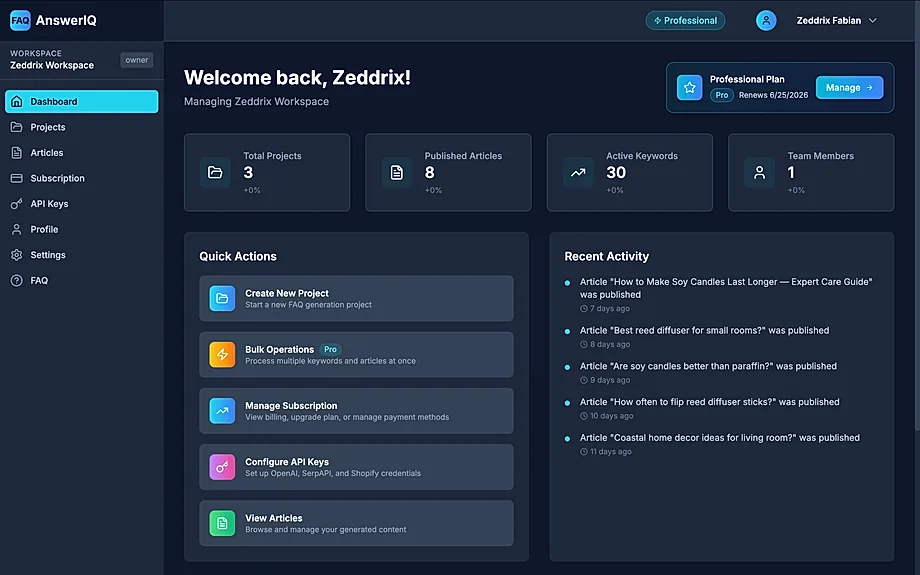Click the Profile person icon in sidebar
This screenshot has width=920, height=575.
coord(16,229)
